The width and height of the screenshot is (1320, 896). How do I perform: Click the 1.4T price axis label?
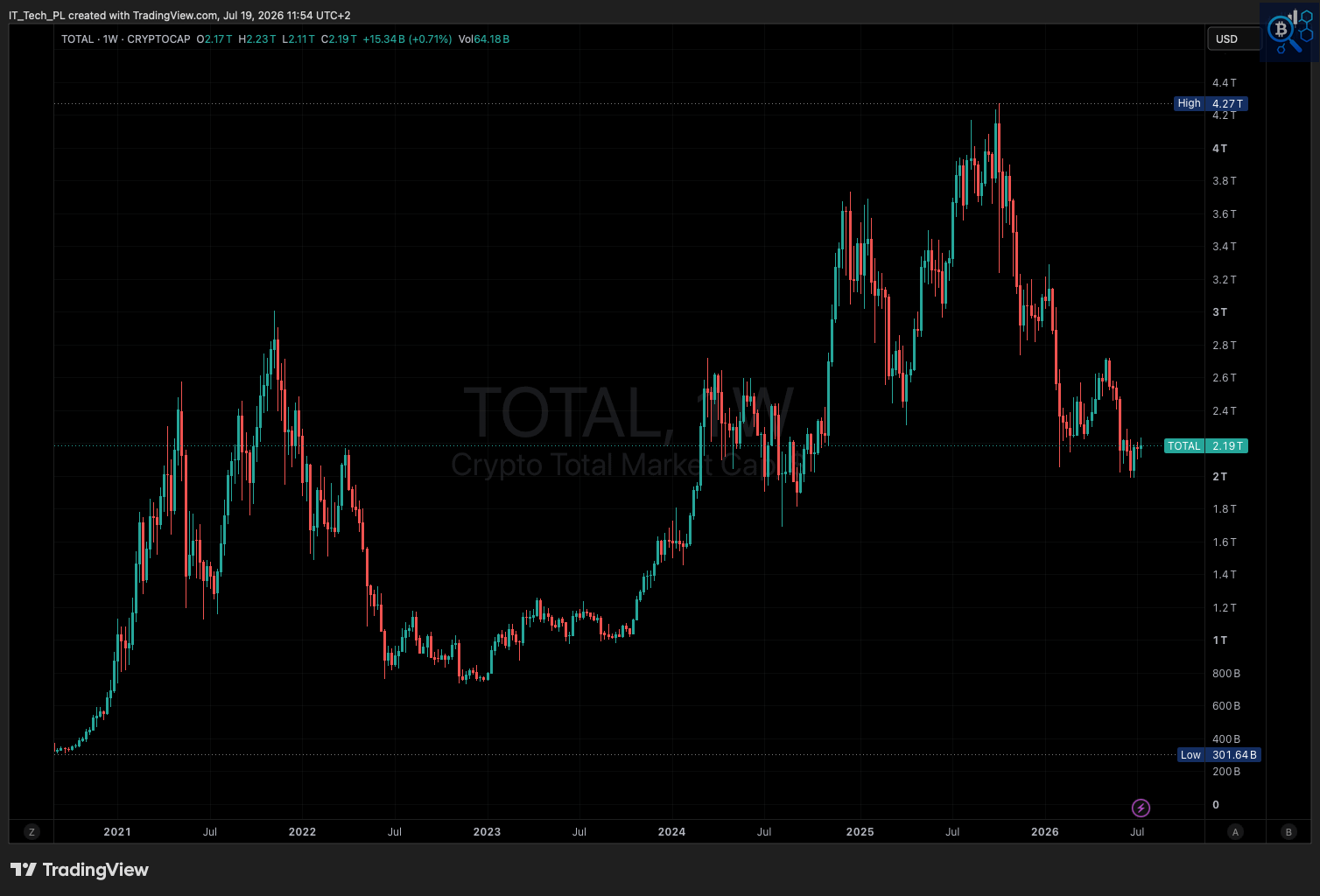(x=1225, y=575)
